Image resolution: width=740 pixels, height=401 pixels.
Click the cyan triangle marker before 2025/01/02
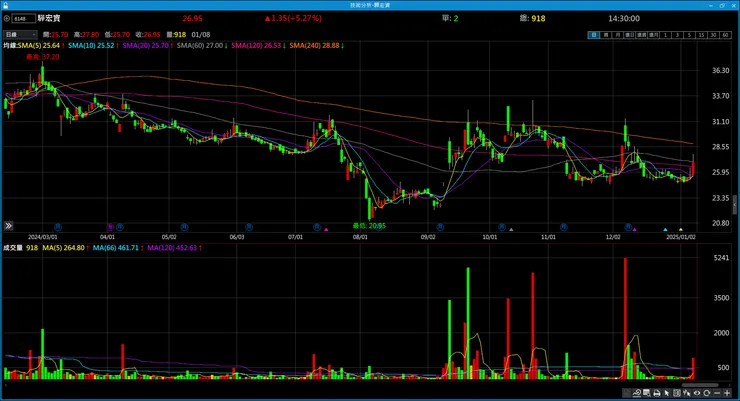(665, 230)
